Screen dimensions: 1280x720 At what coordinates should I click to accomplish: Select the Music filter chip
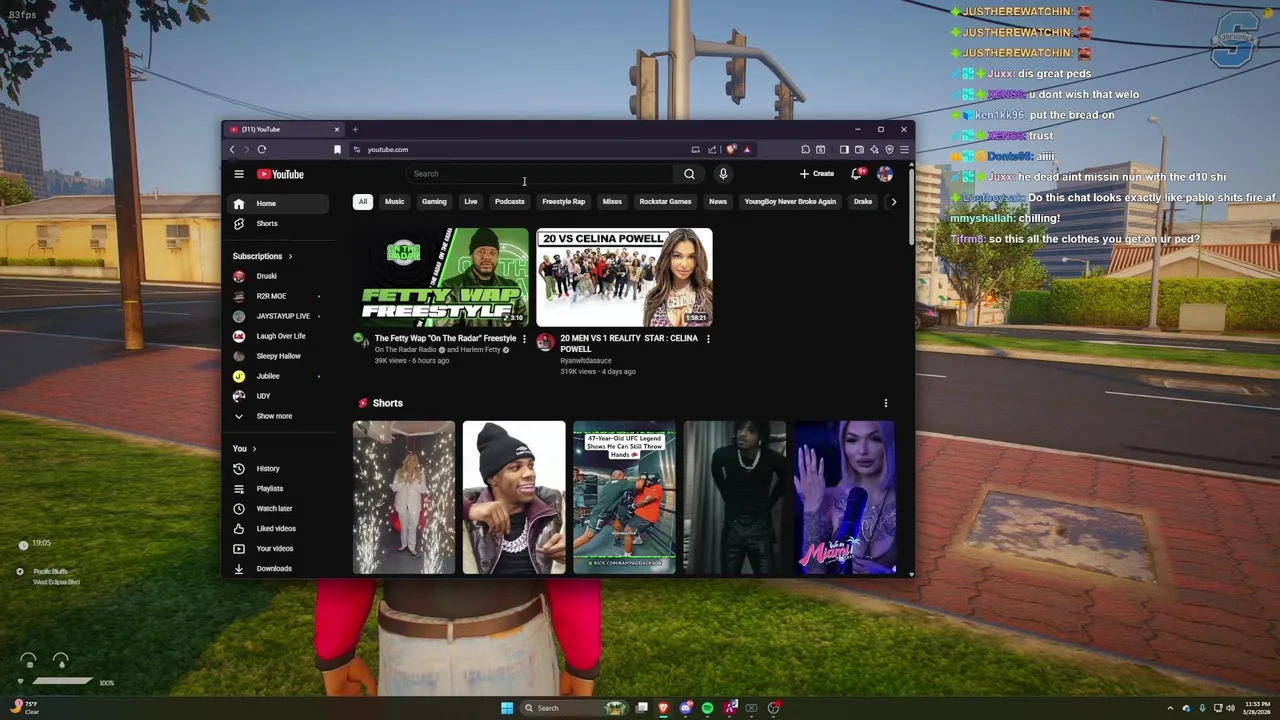coord(395,202)
